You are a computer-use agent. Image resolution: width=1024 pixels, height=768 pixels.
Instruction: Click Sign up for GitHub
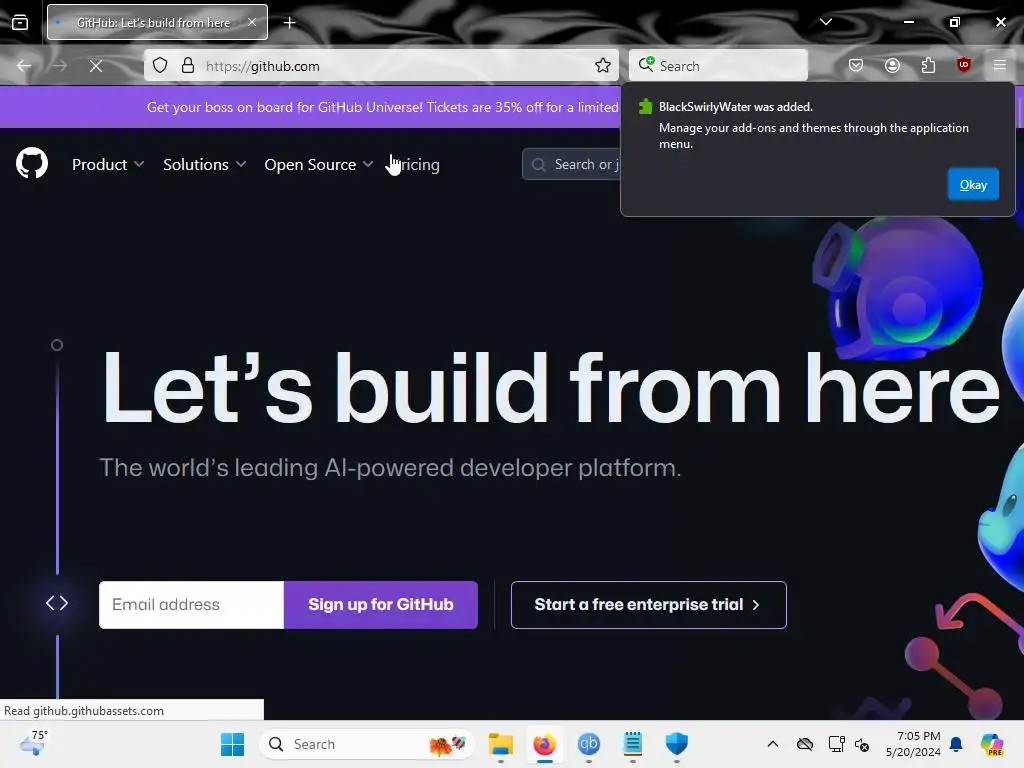(x=381, y=605)
